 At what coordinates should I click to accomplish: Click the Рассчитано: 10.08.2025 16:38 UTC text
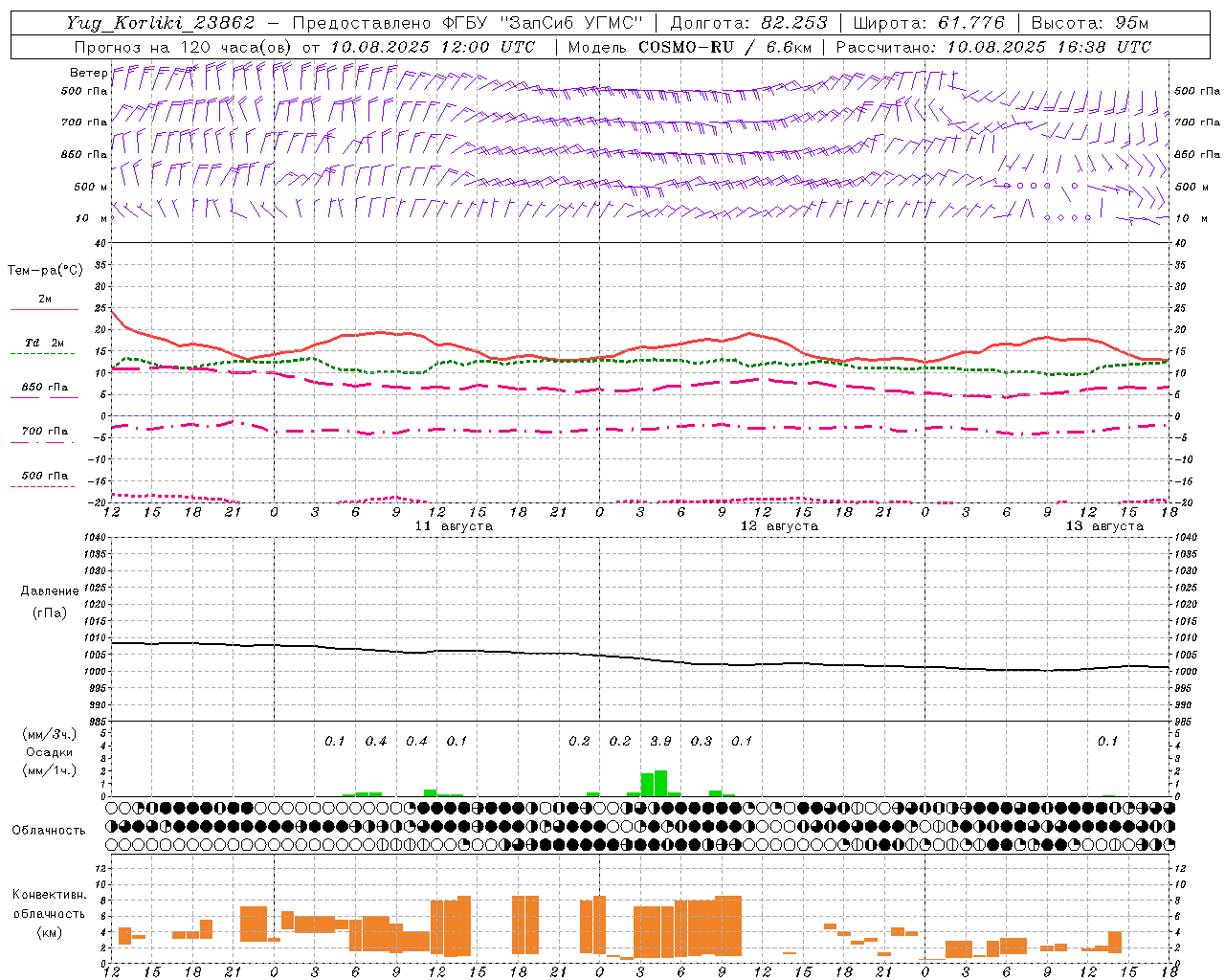993,47
